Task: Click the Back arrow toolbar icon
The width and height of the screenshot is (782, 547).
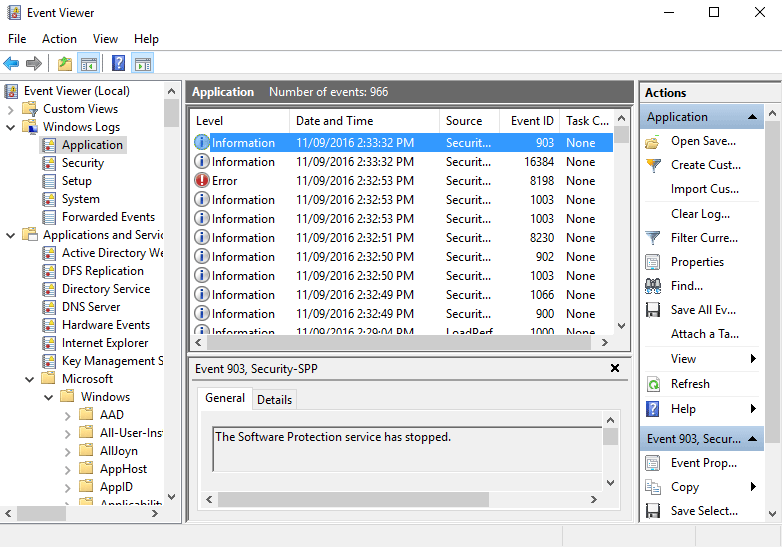Action: [12, 64]
